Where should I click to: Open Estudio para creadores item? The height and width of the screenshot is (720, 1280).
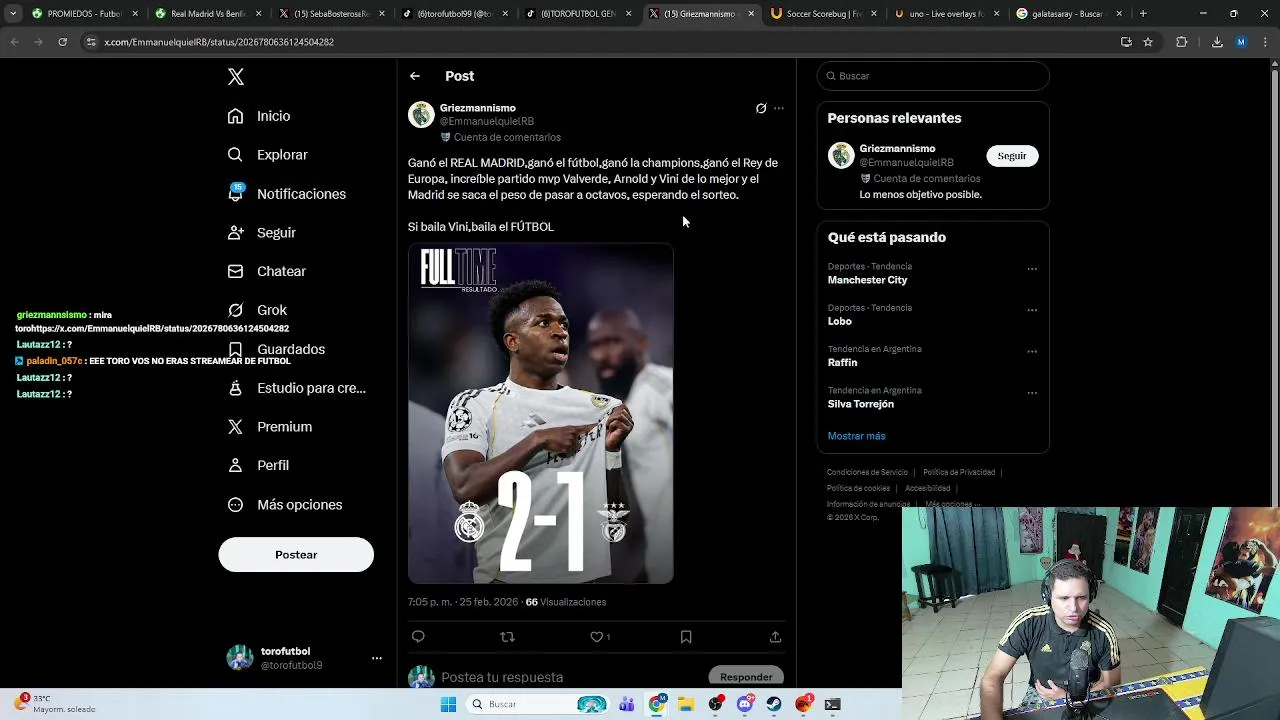click(296, 388)
